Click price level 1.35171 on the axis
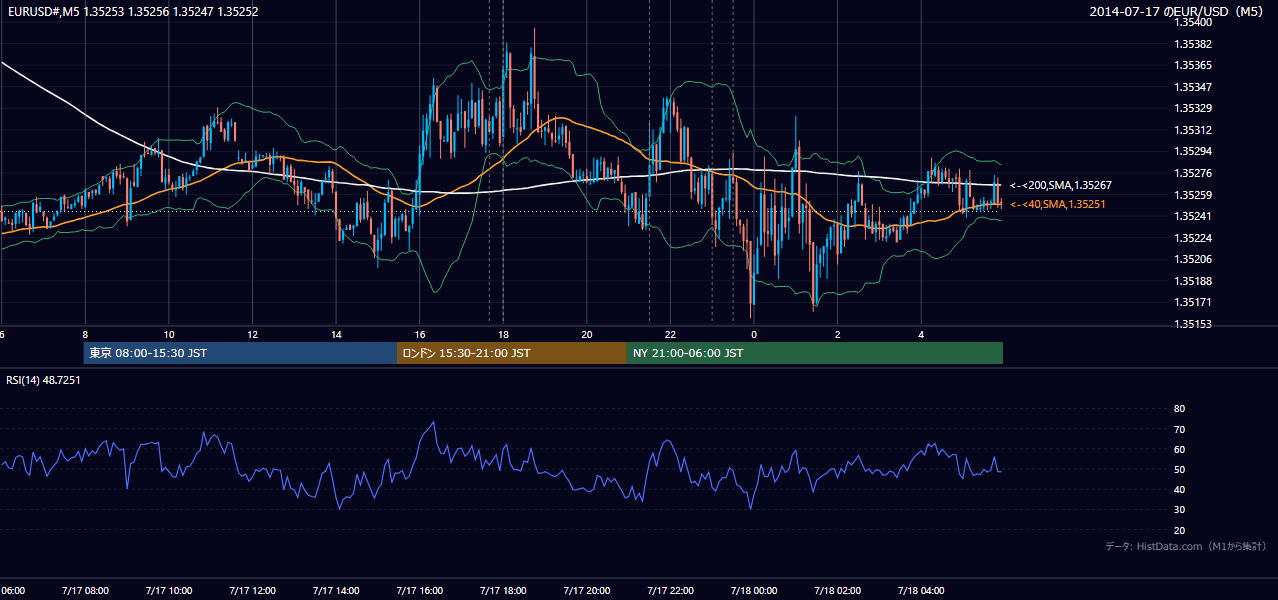Viewport: 1278px width, 600px height. click(x=1195, y=302)
